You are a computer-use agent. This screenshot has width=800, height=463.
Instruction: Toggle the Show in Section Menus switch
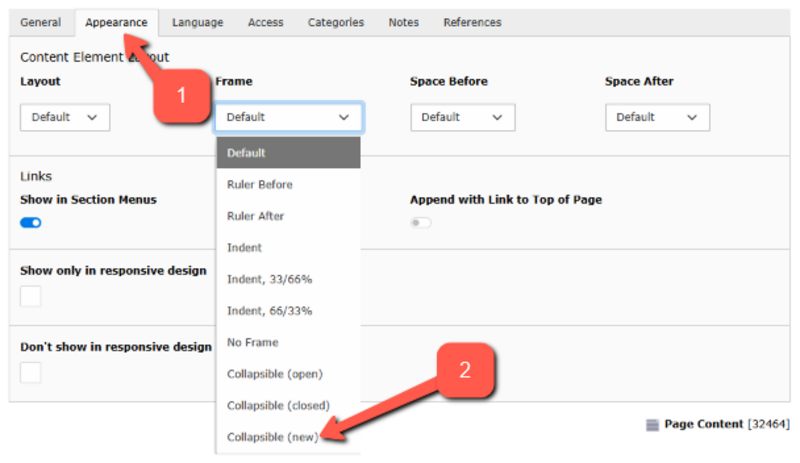[x=31, y=223]
